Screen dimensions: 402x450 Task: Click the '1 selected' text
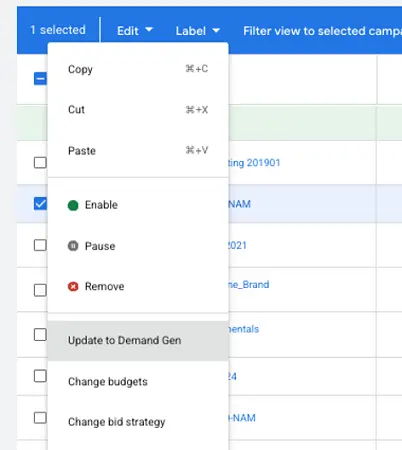[x=58, y=30]
